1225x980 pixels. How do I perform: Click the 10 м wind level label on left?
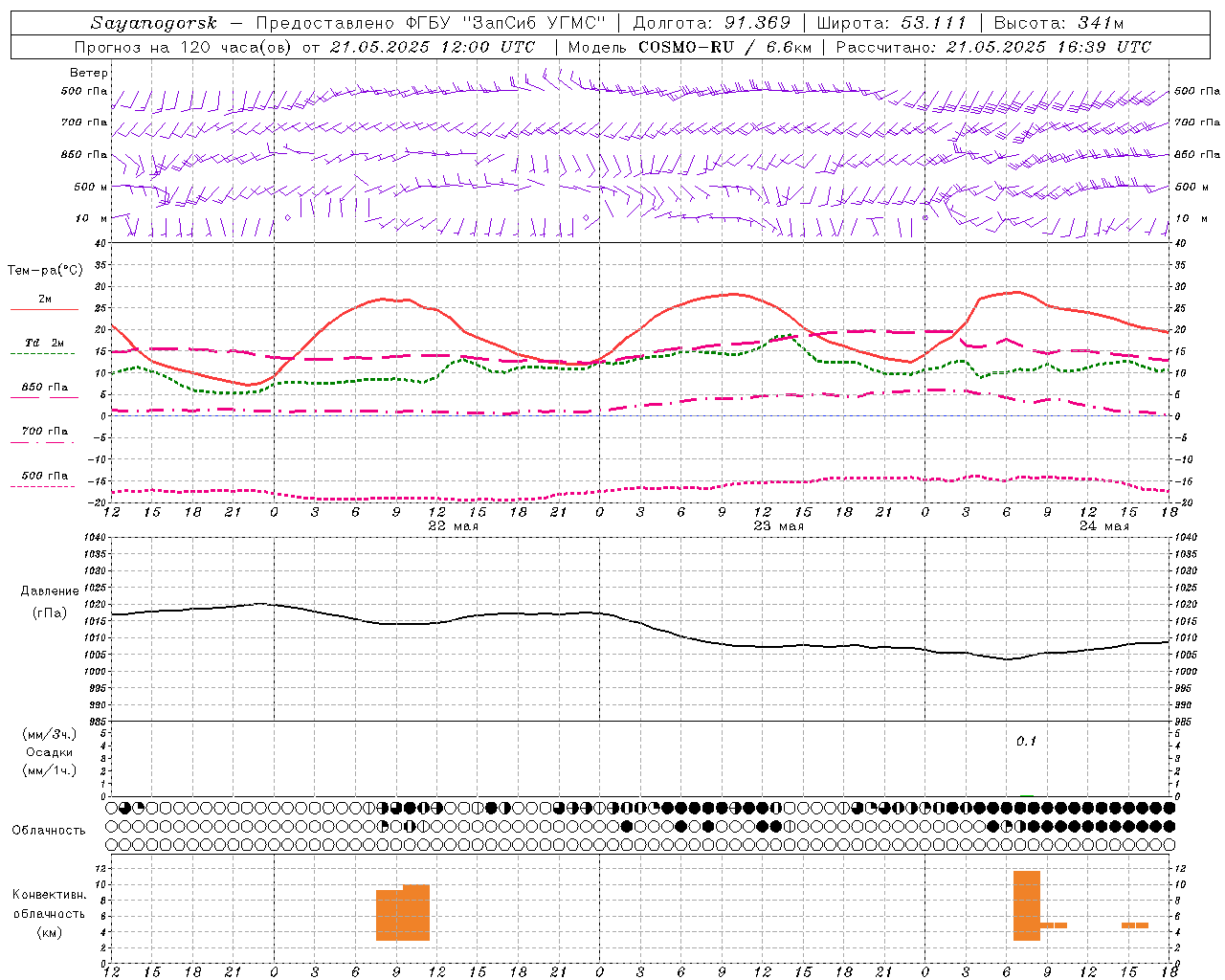coord(92,219)
